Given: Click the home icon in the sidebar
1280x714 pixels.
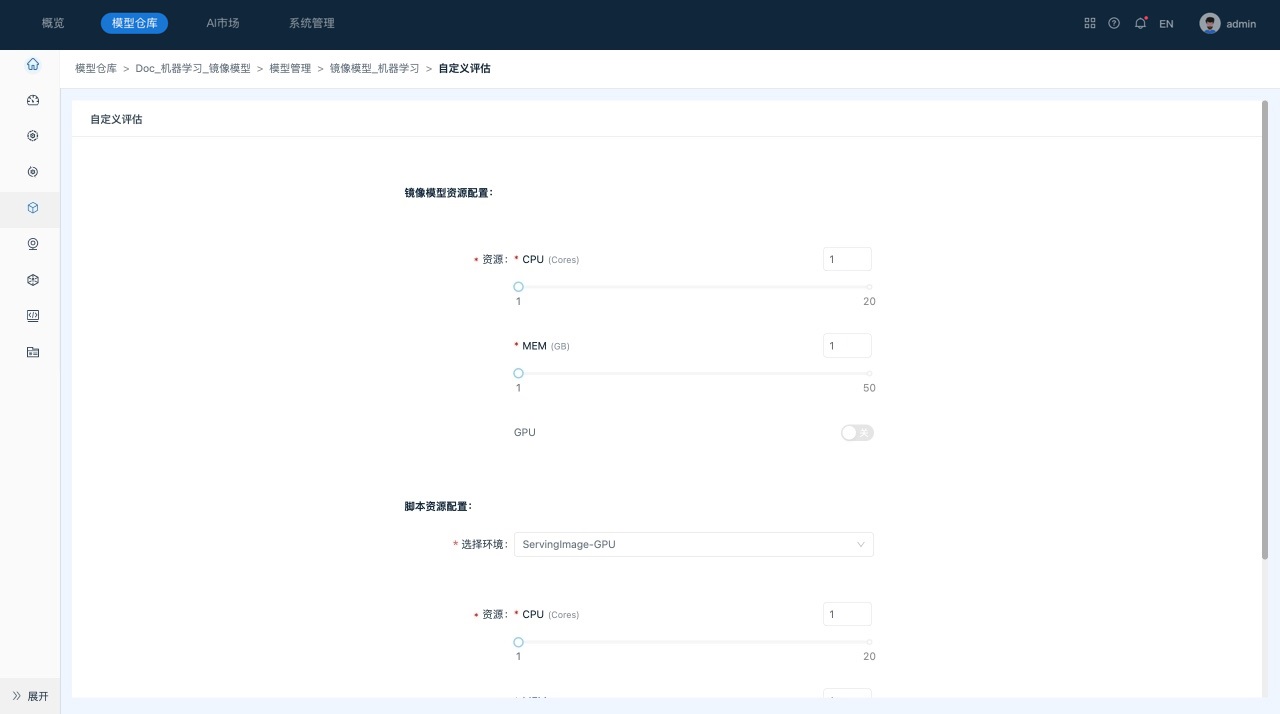Looking at the screenshot, I should tap(33, 64).
